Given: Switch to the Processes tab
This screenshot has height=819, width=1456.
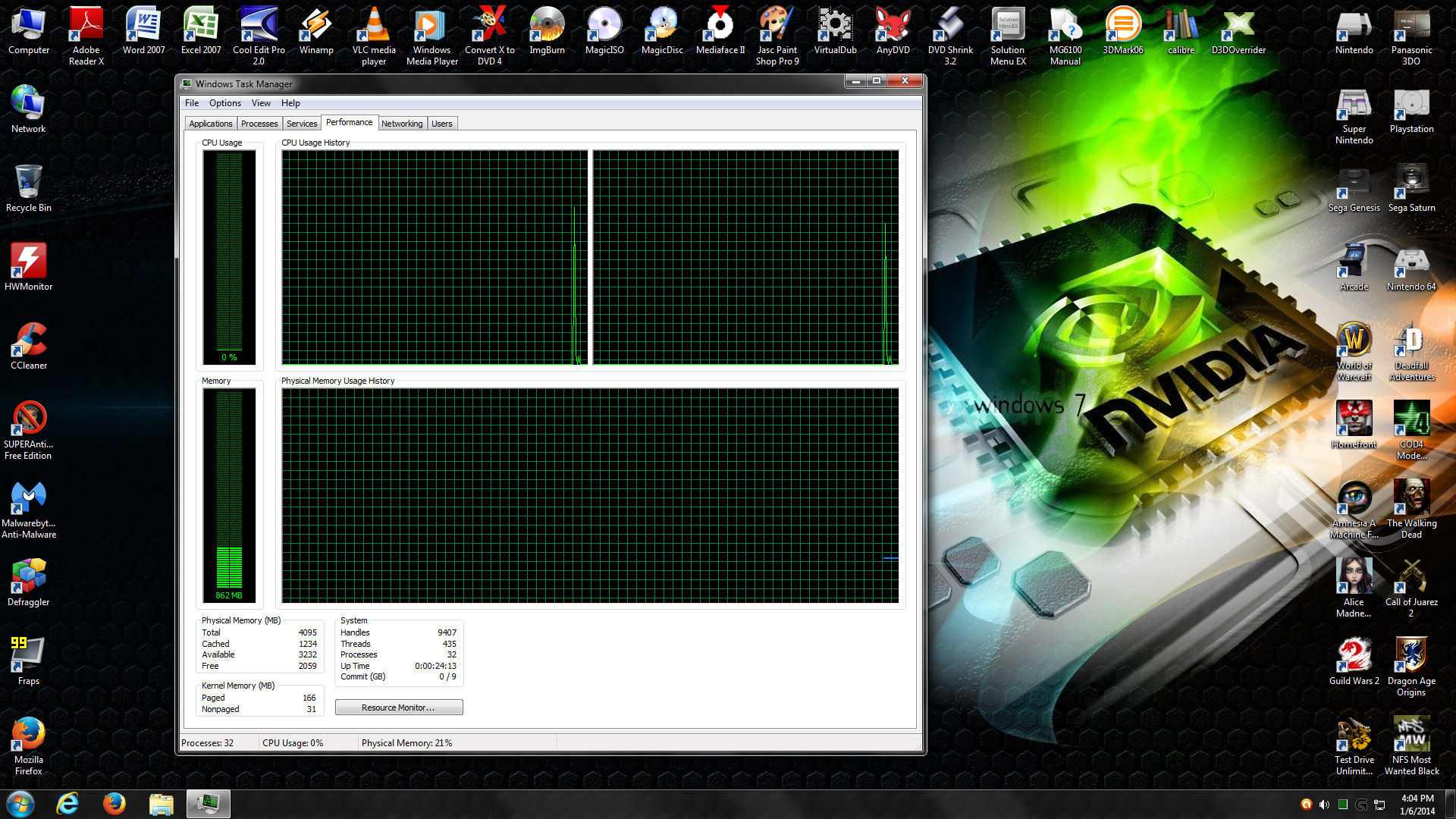Looking at the screenshot, I should pyautogui.click(x=259, y=124).
